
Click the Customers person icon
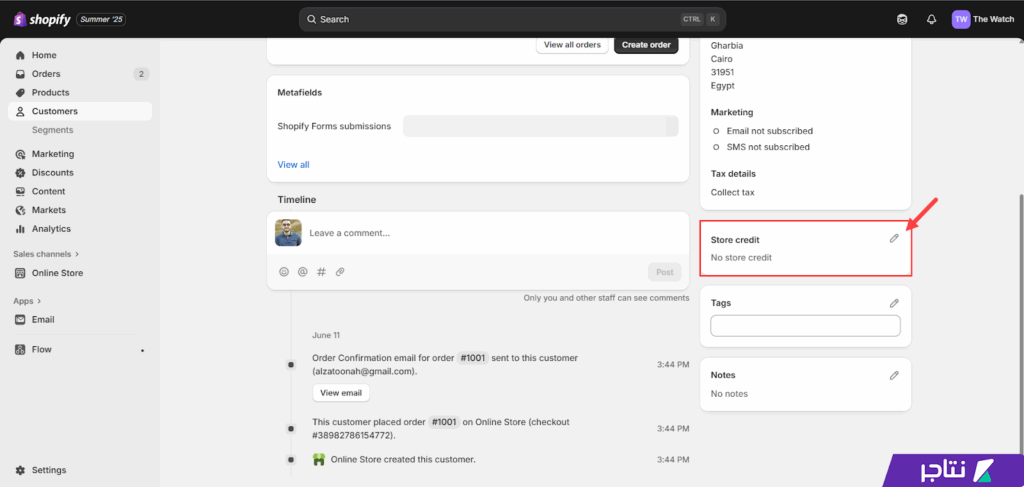point(20,112)
